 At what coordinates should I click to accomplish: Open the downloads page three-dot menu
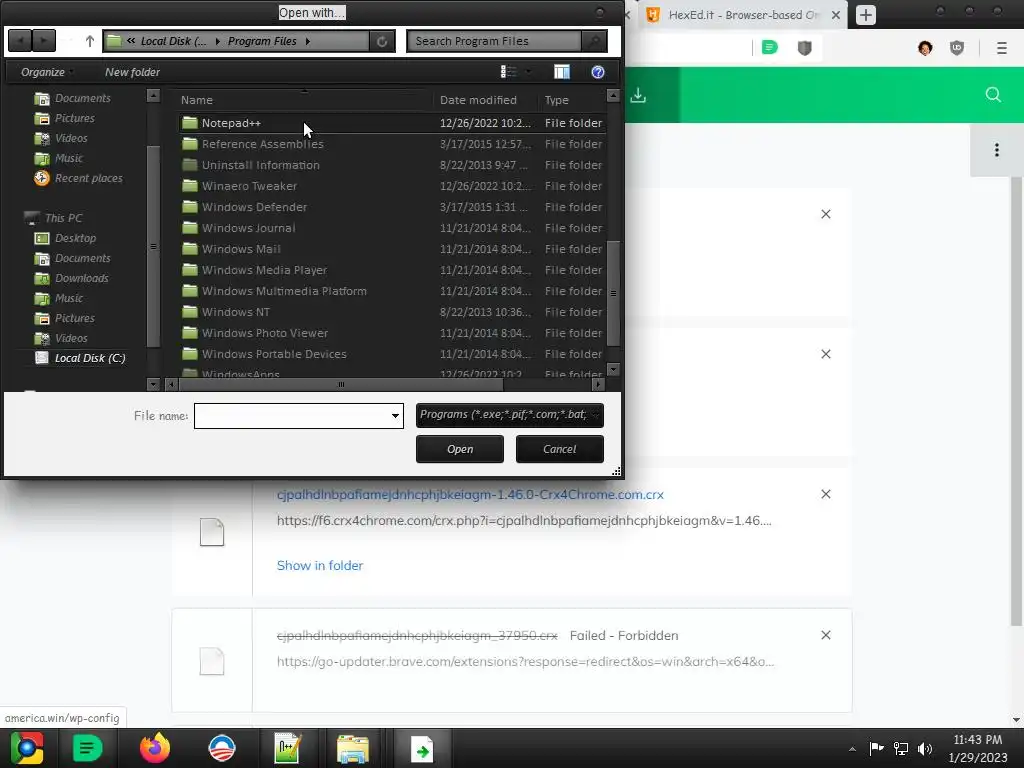[x=996, y=150]
